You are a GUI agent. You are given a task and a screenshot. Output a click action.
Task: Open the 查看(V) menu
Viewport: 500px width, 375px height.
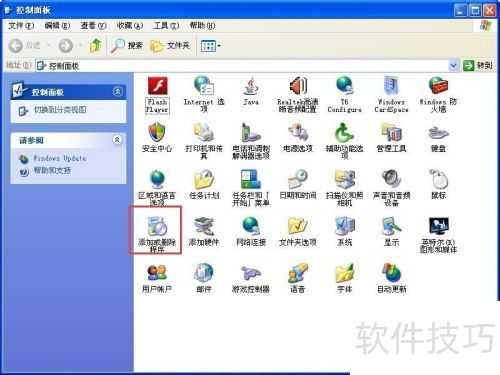pos(93,25)
